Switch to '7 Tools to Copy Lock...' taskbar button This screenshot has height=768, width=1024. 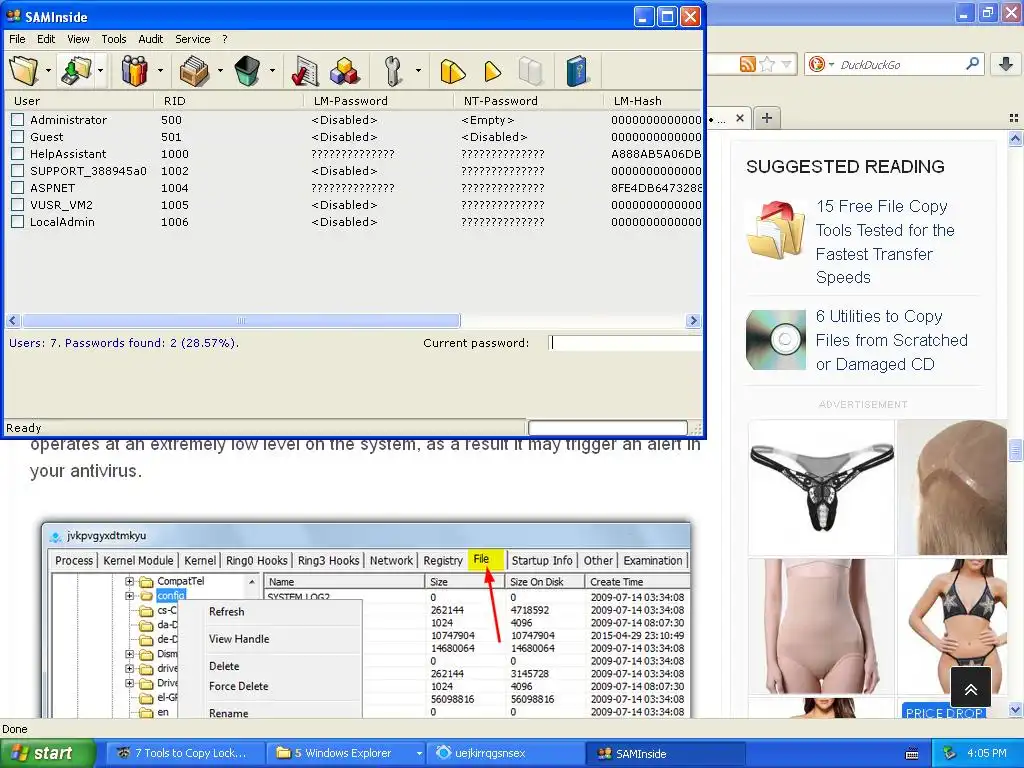pos(185,754)
